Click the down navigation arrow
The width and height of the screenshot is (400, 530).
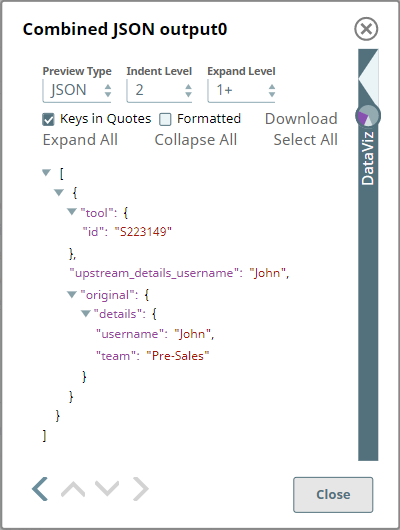107,488
